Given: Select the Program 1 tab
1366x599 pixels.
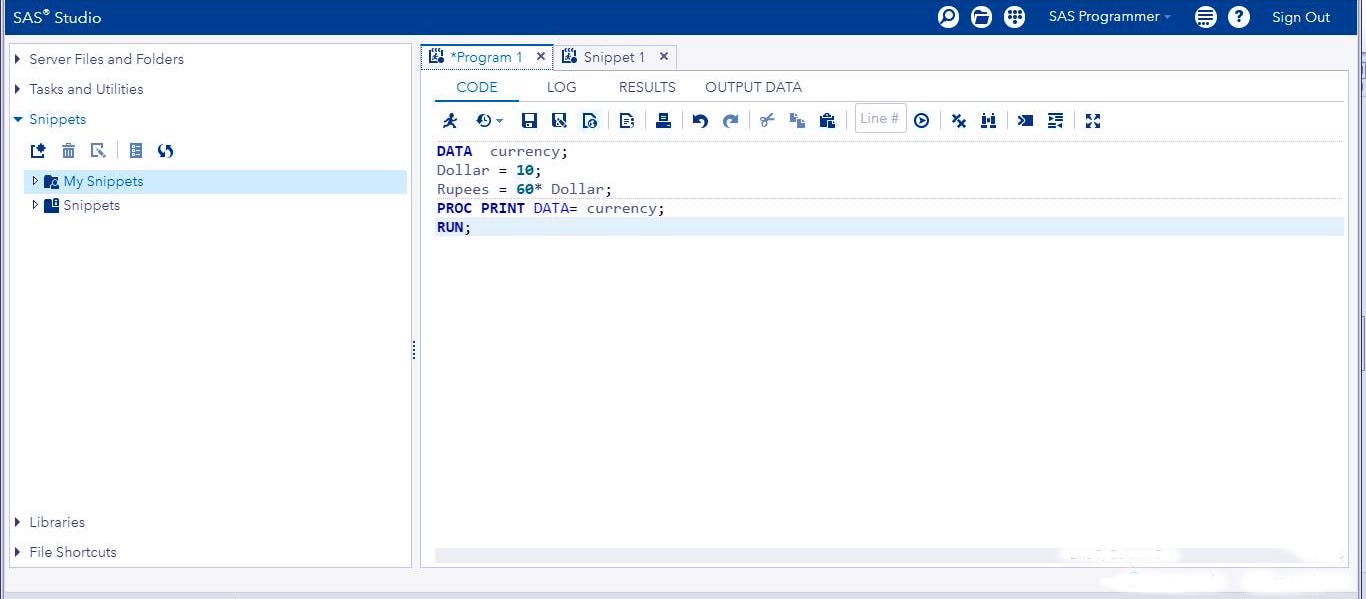Looking at the screenshot, I should coord(485,57).
